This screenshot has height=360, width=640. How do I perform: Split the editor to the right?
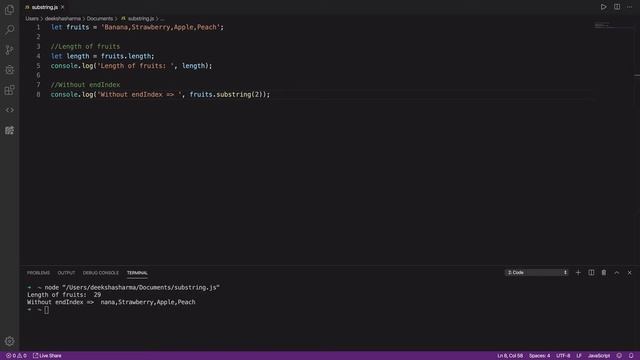(x=617, y=7)
